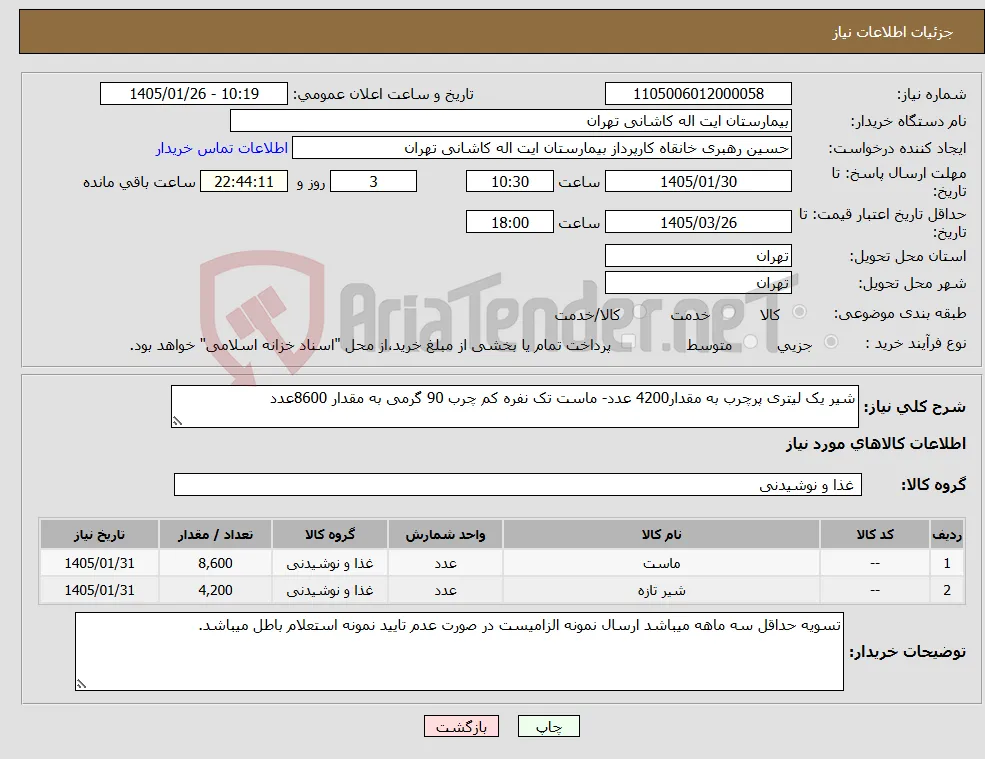Open the اطلاعات تماس خریدار link
Screen dimensions: 985x759
222,148
